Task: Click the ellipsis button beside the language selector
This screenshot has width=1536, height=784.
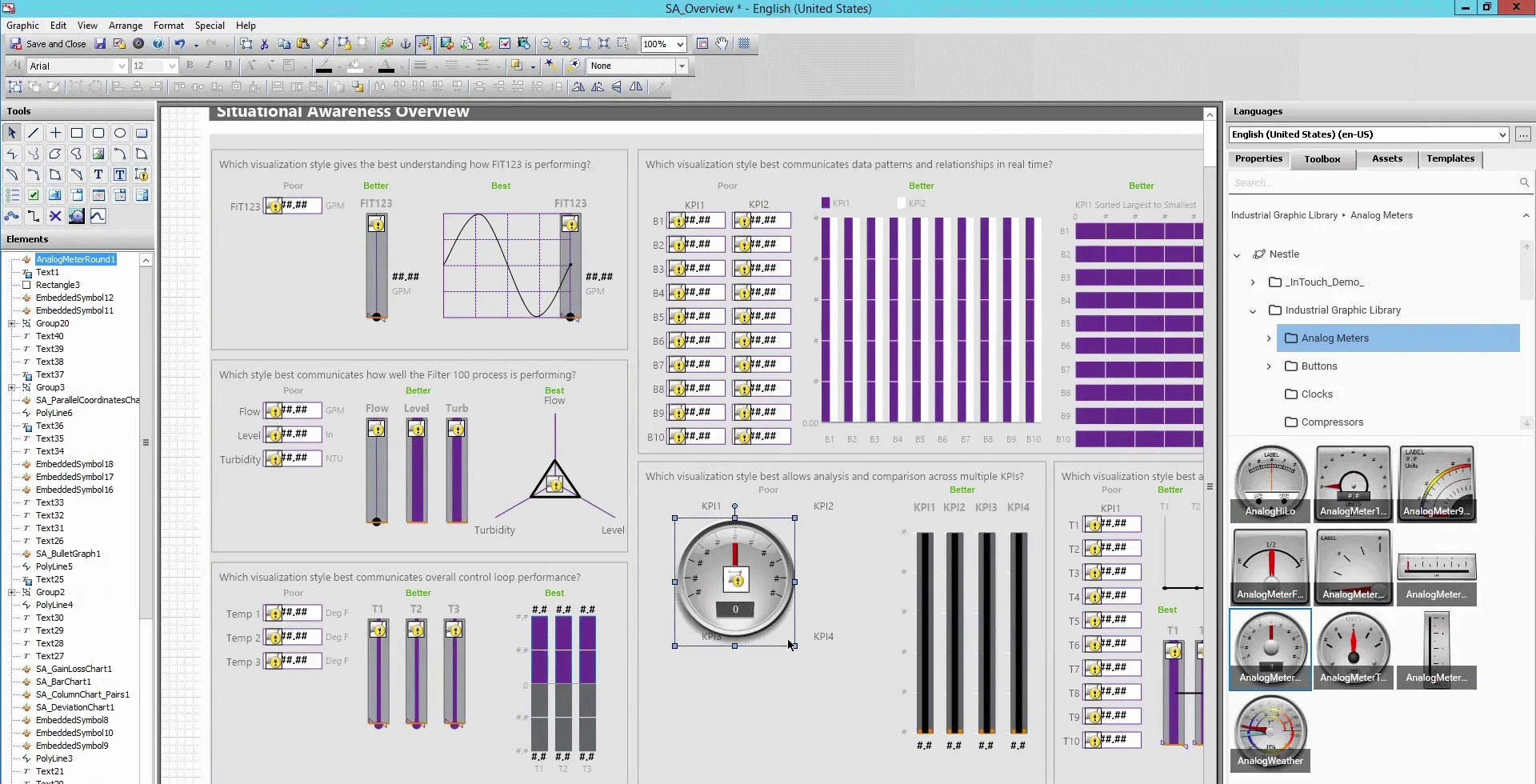Action: pos(1524,134)
